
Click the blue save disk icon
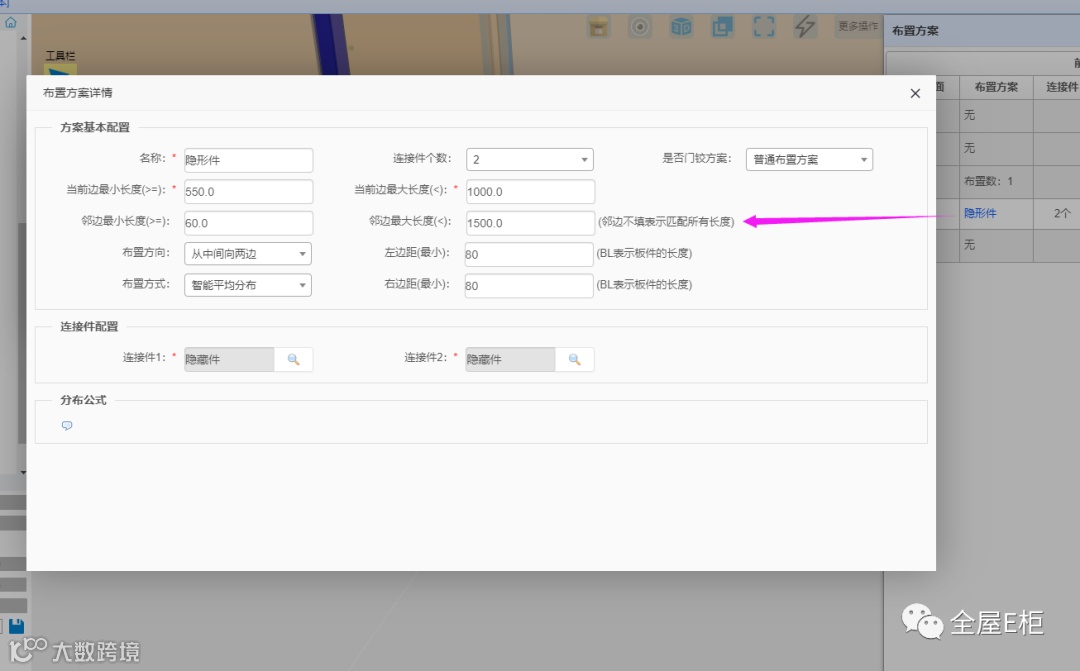click(17, 626)
